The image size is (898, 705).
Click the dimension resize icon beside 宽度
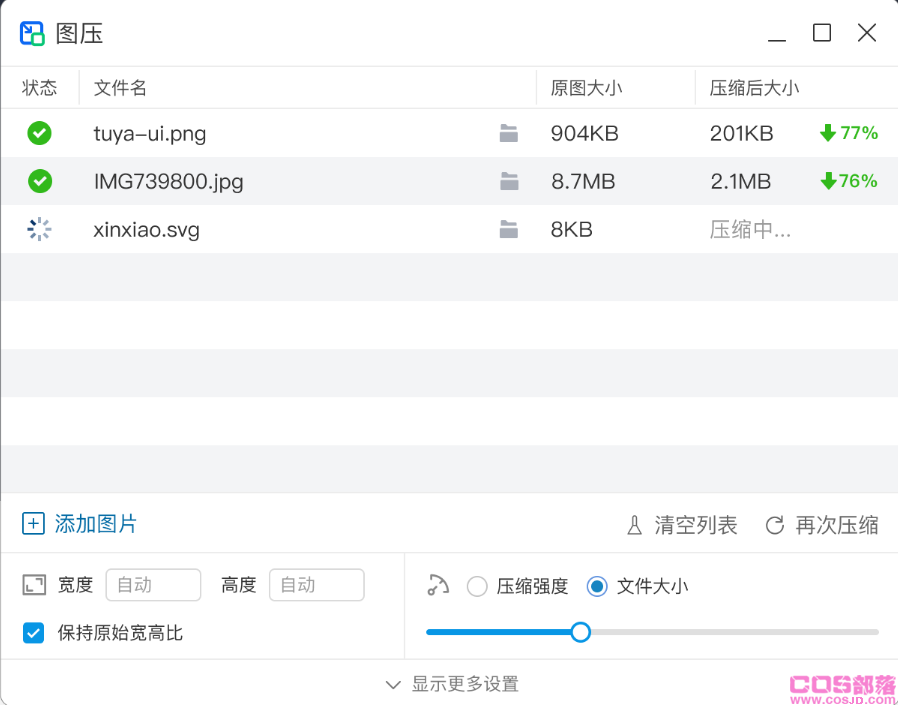[34, 585]
